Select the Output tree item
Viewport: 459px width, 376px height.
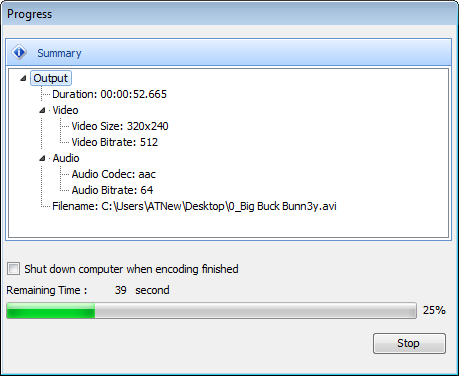click(51, 78)
